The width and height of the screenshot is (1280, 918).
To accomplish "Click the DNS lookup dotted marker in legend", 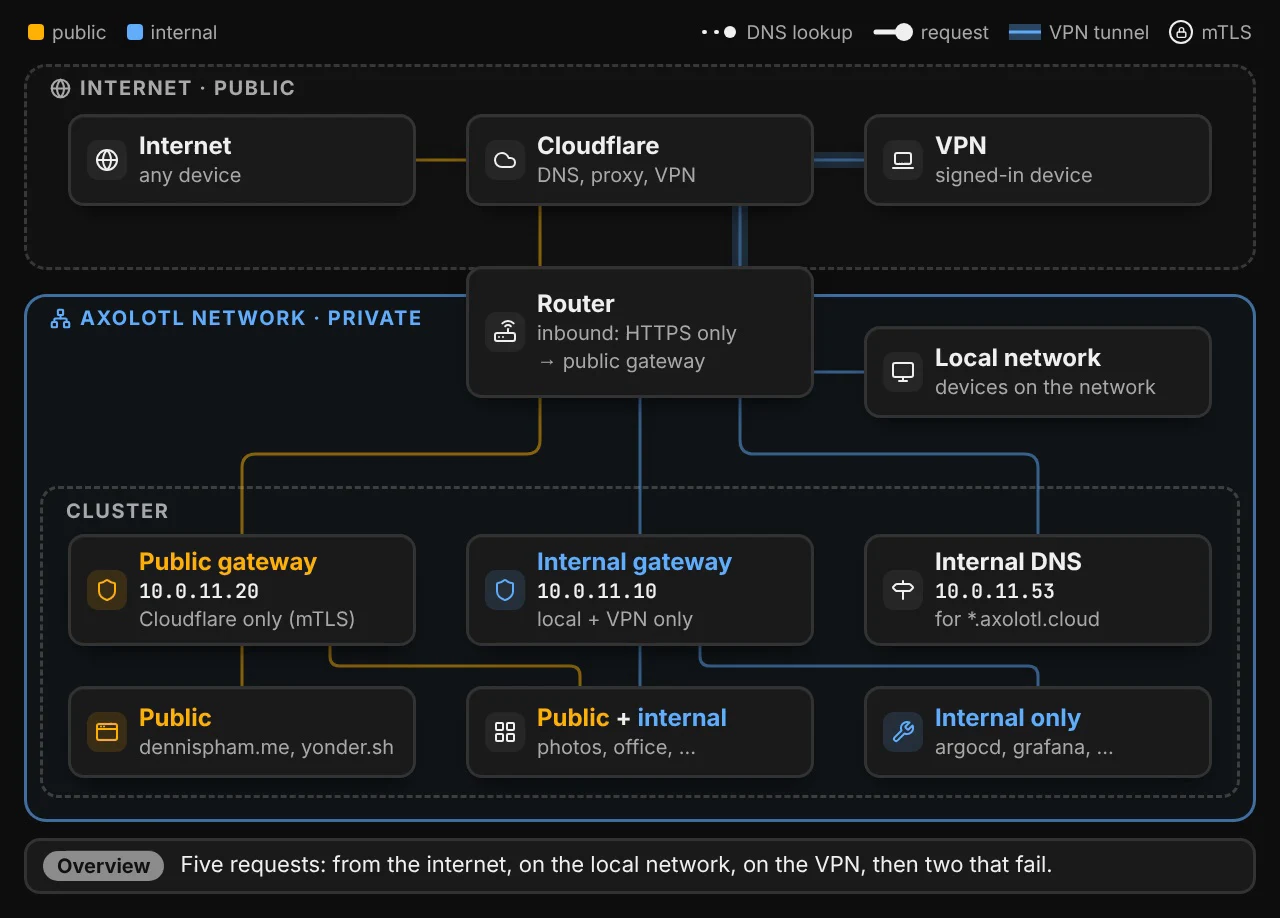I will (x=719, y=32).
